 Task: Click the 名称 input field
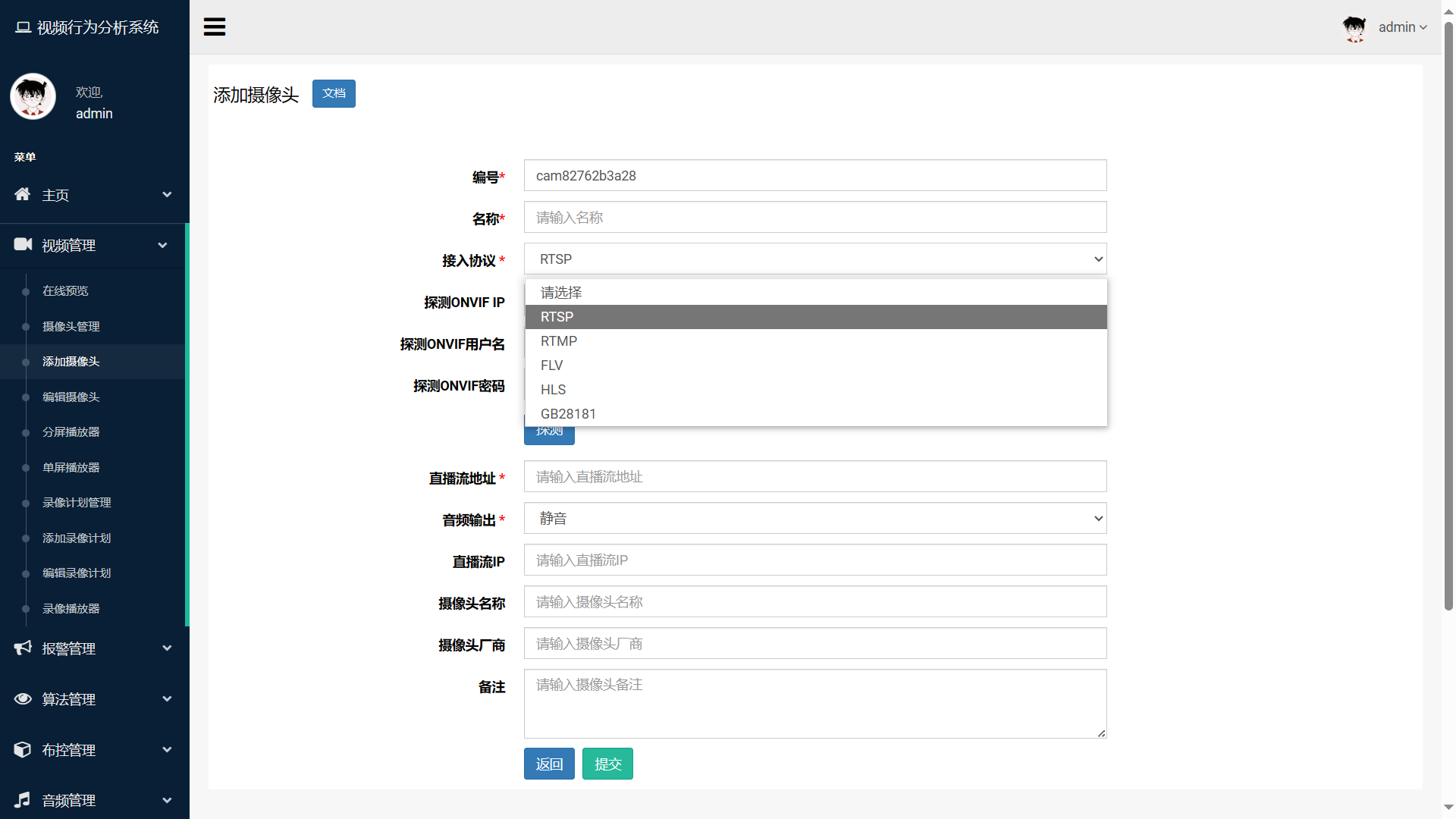tap(815, 217)
